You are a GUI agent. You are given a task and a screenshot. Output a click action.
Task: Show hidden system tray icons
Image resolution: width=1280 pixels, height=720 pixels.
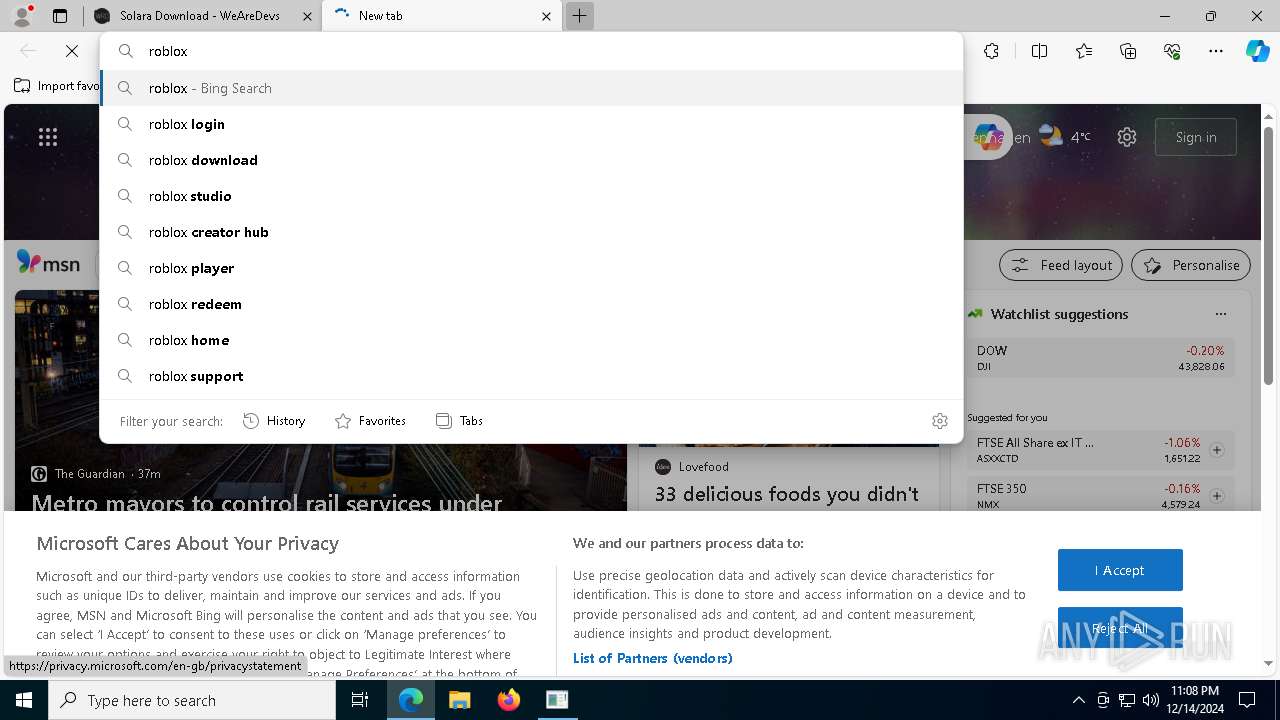(x=1078, y=700)
